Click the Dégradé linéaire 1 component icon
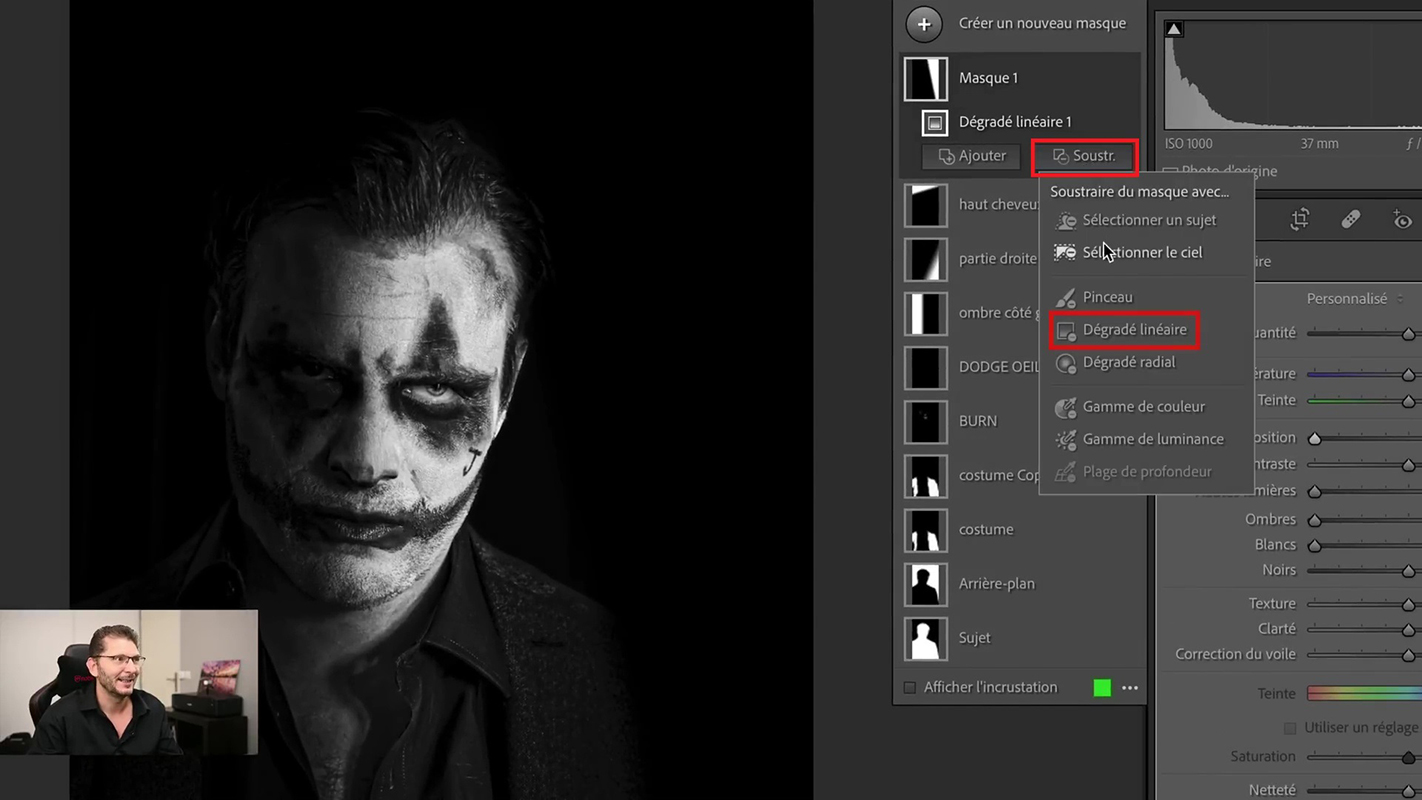The image size is (1422, 800). tap(934, 122)
